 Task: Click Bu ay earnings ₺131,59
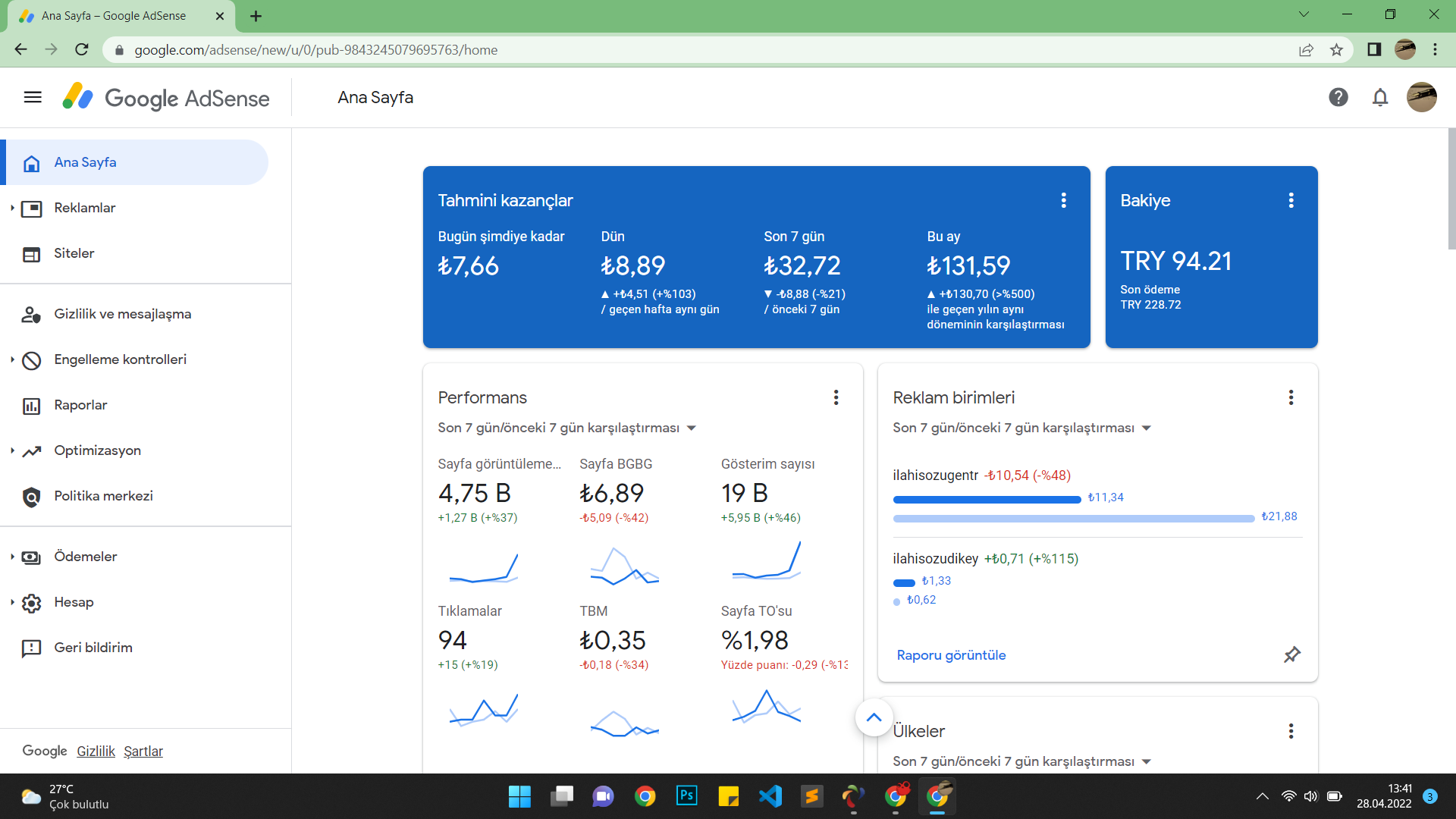[968, 265]
